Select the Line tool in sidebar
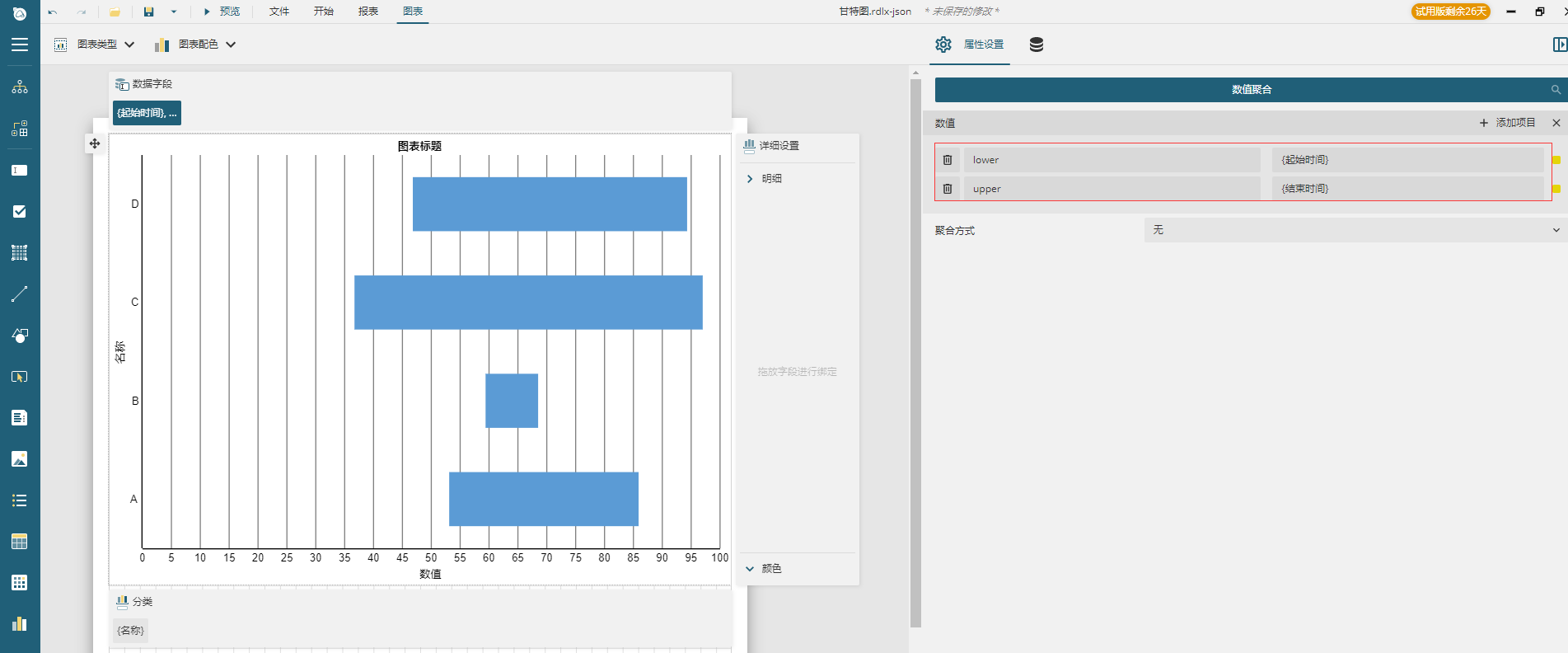This screenshot has width=1568, height=653. tap(20, 294)
